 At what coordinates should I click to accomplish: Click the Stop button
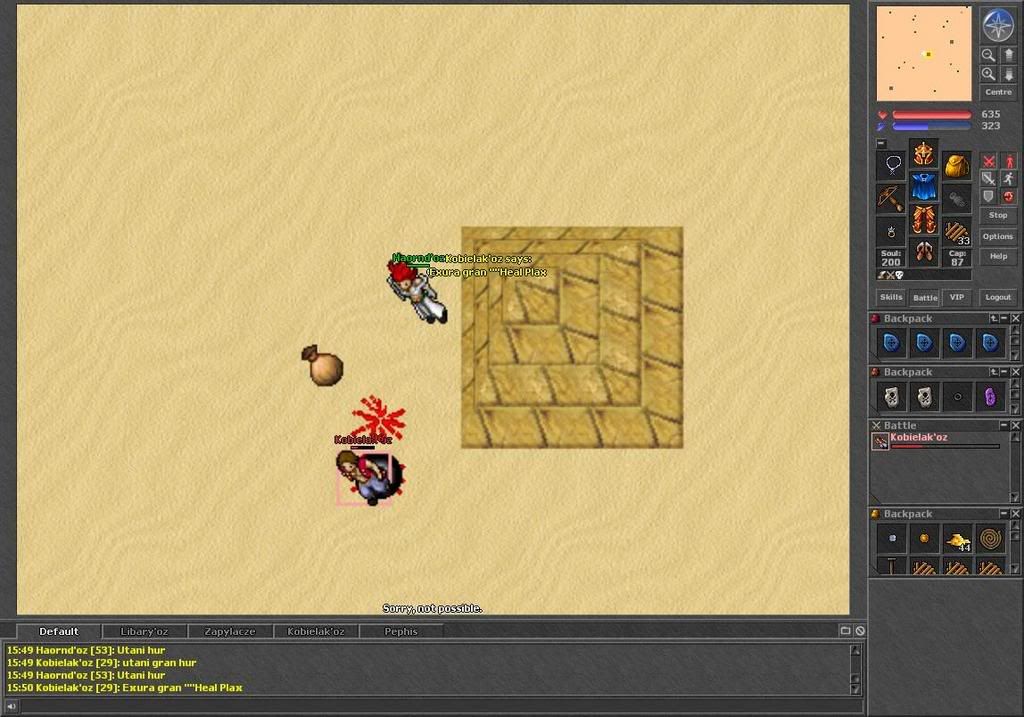[x=998, y=215]
